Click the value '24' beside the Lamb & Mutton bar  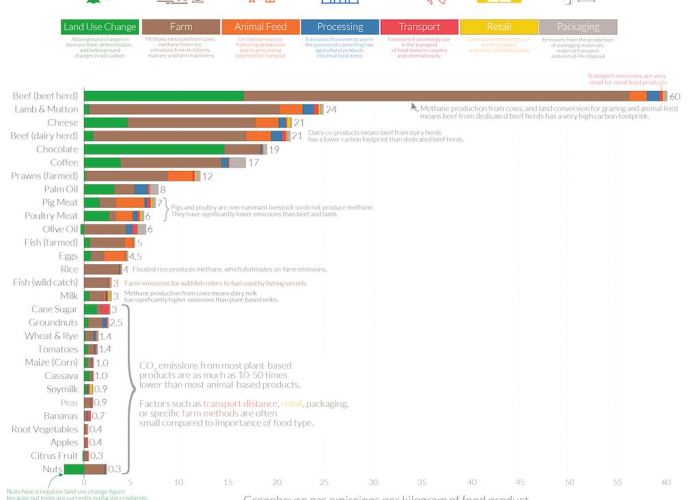pos(331,110)
